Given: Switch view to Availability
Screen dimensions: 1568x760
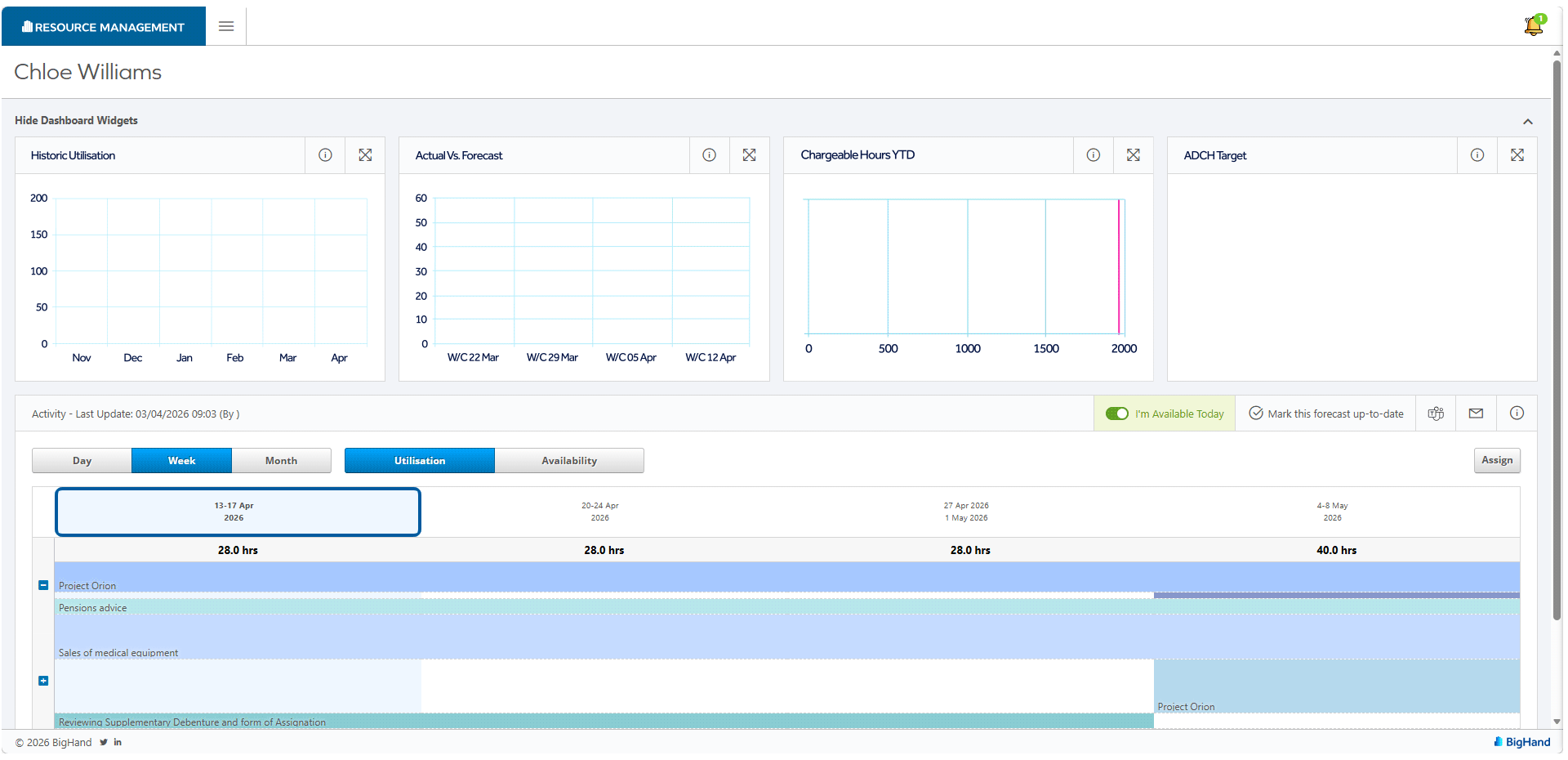Looking at the screenshot, I should click(569, 461).
